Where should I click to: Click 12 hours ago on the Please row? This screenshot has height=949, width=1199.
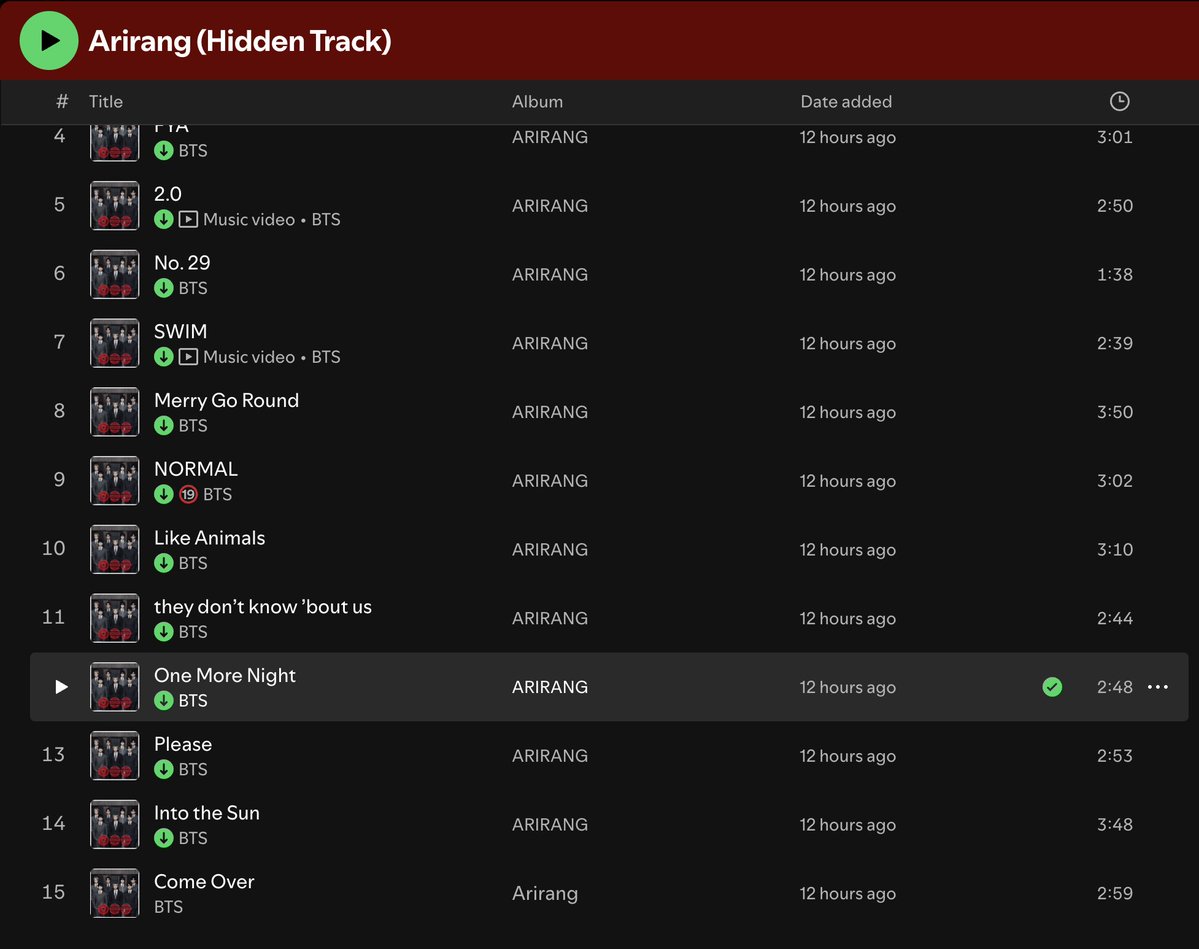click(847, 756)
